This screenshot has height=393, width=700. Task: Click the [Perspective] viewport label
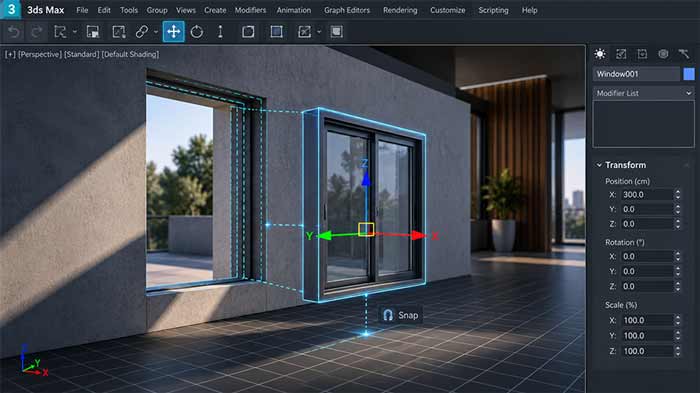tap(39, 54)
